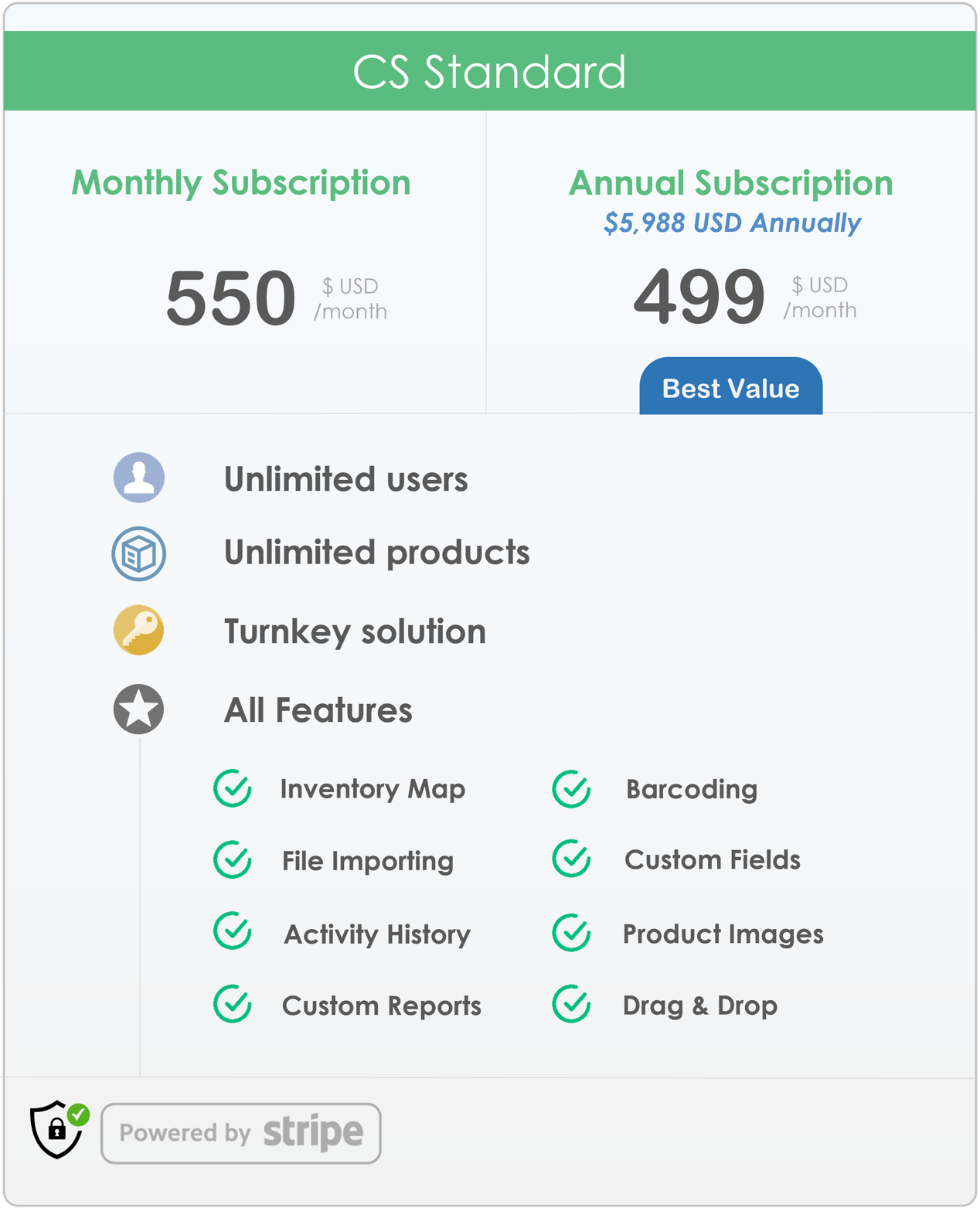Toggle the File Importing checkmark
The width and height of the screenshot is (980, 1208).
point(230,860)
